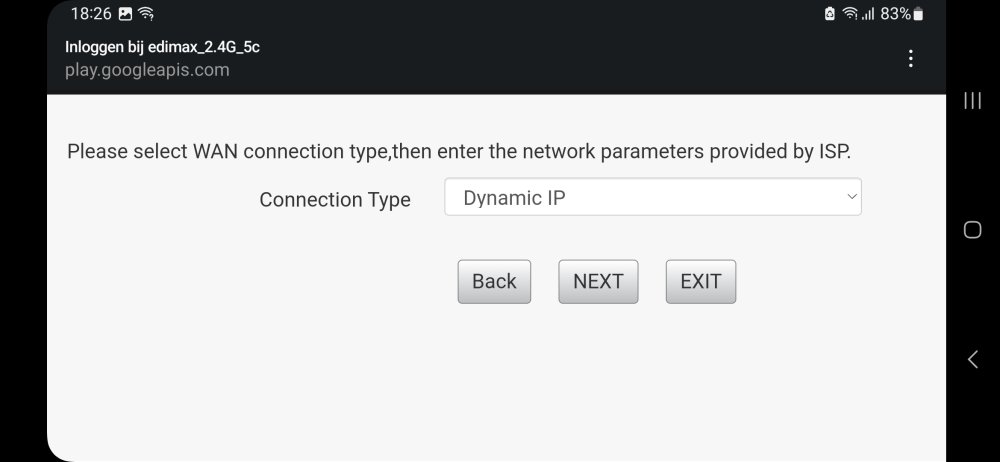Tap the Android recent apps button
The width and height of the screenshot is (1000, 462).
971,100
